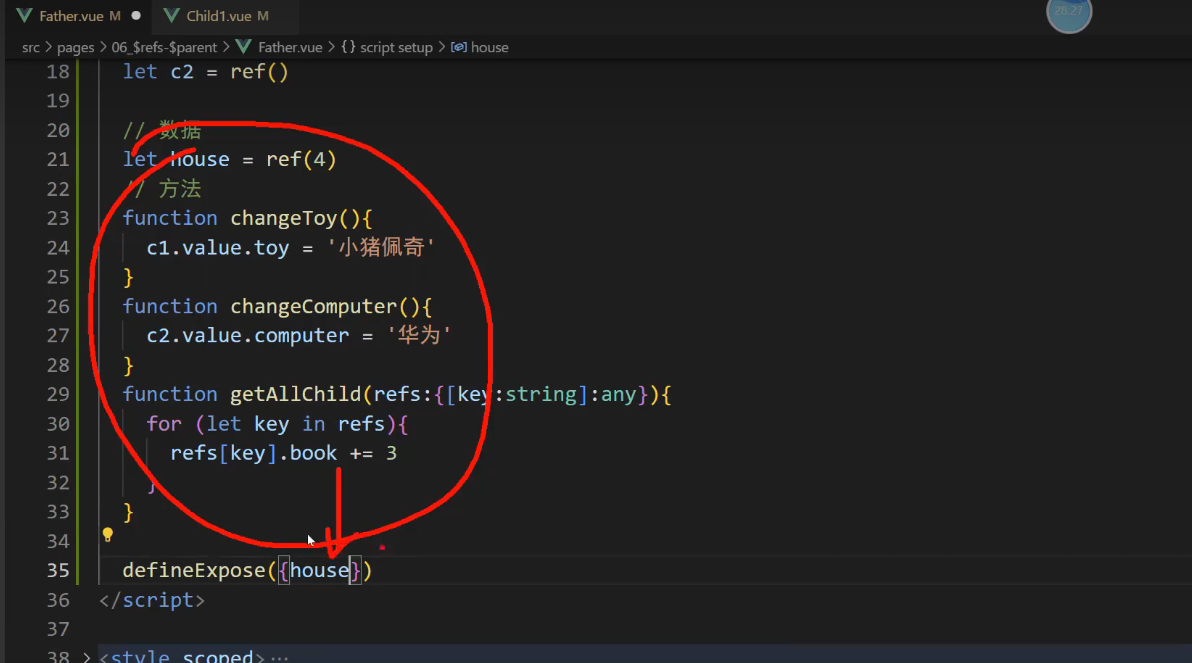1192x663 pixels.
Task: Click the breadcrumb chevron after script setup
Action: (442, 47)
